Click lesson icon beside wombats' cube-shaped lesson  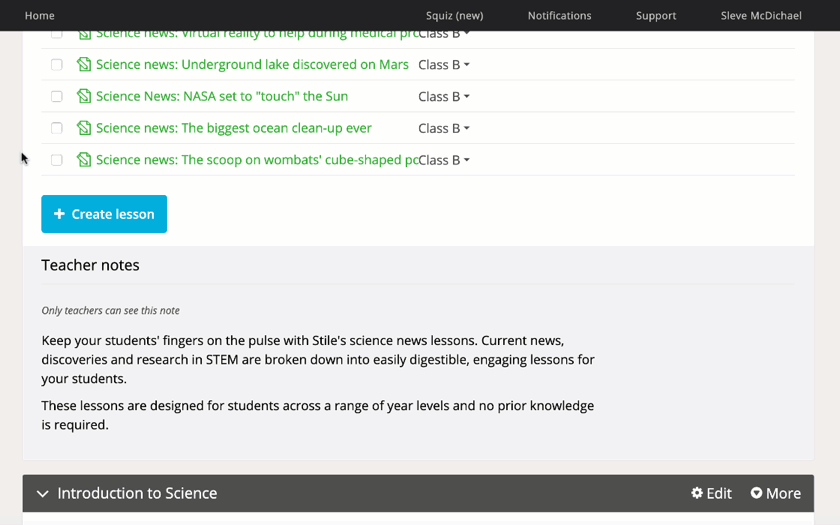pyautogui.click(x=84, y=160)
